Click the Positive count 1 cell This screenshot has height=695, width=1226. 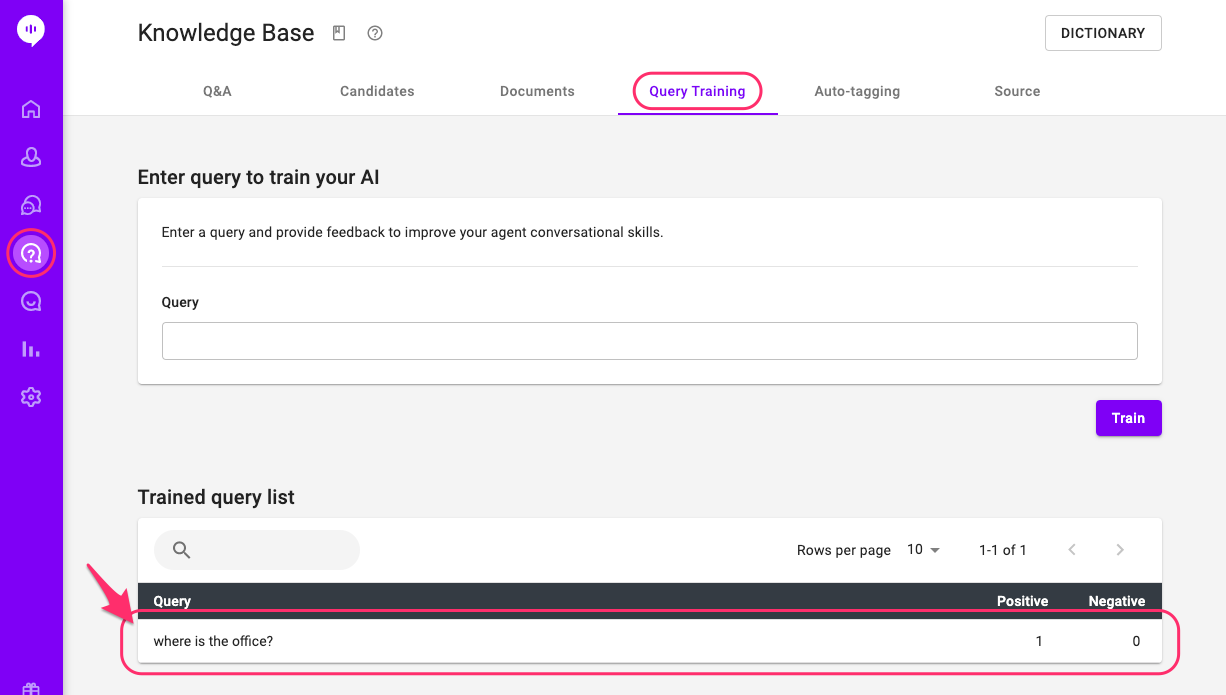[1039, 641]
